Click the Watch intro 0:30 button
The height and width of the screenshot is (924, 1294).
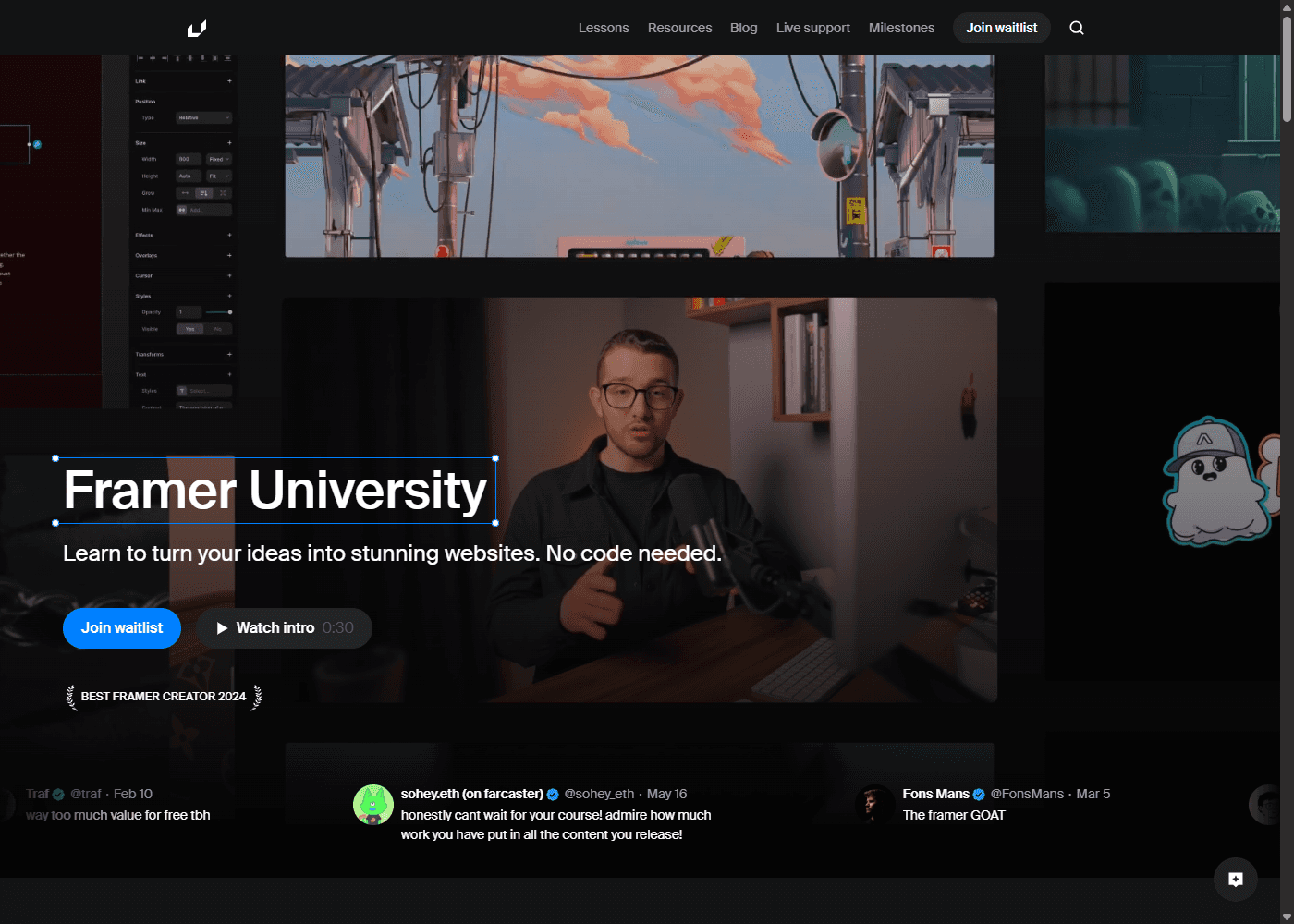285,628
